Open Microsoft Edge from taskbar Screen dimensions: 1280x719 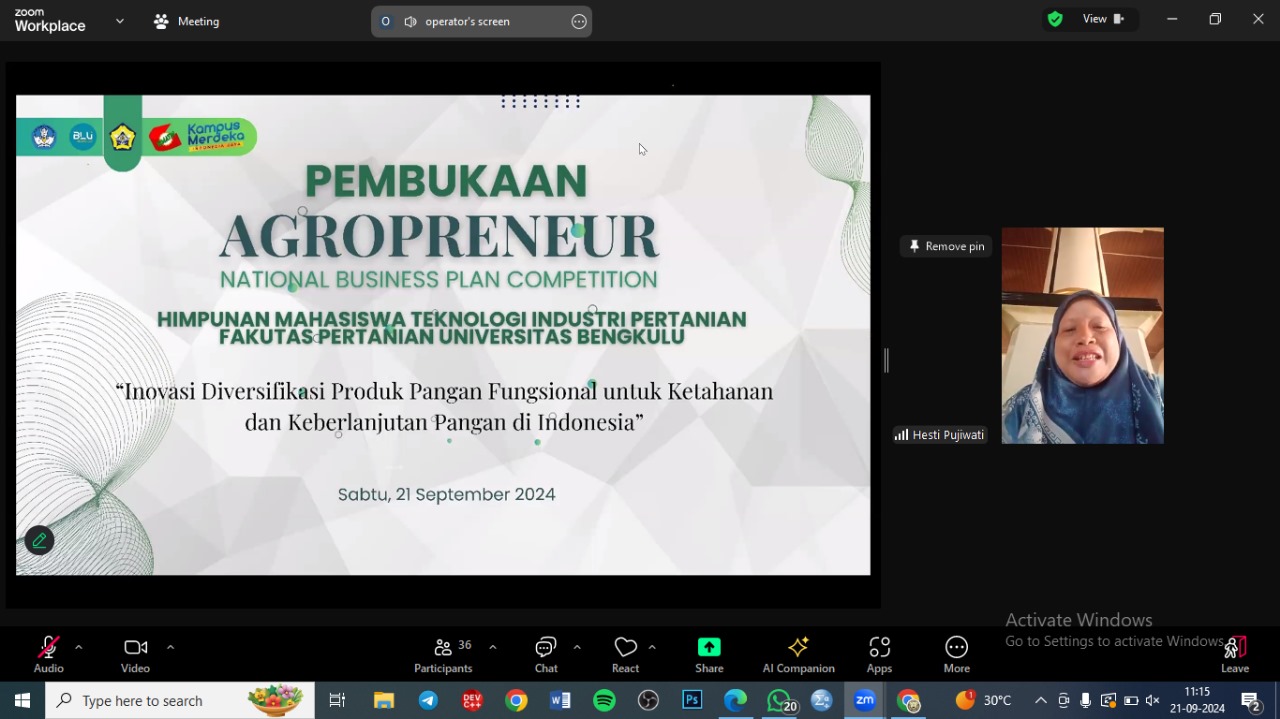[x=736, y=700]
